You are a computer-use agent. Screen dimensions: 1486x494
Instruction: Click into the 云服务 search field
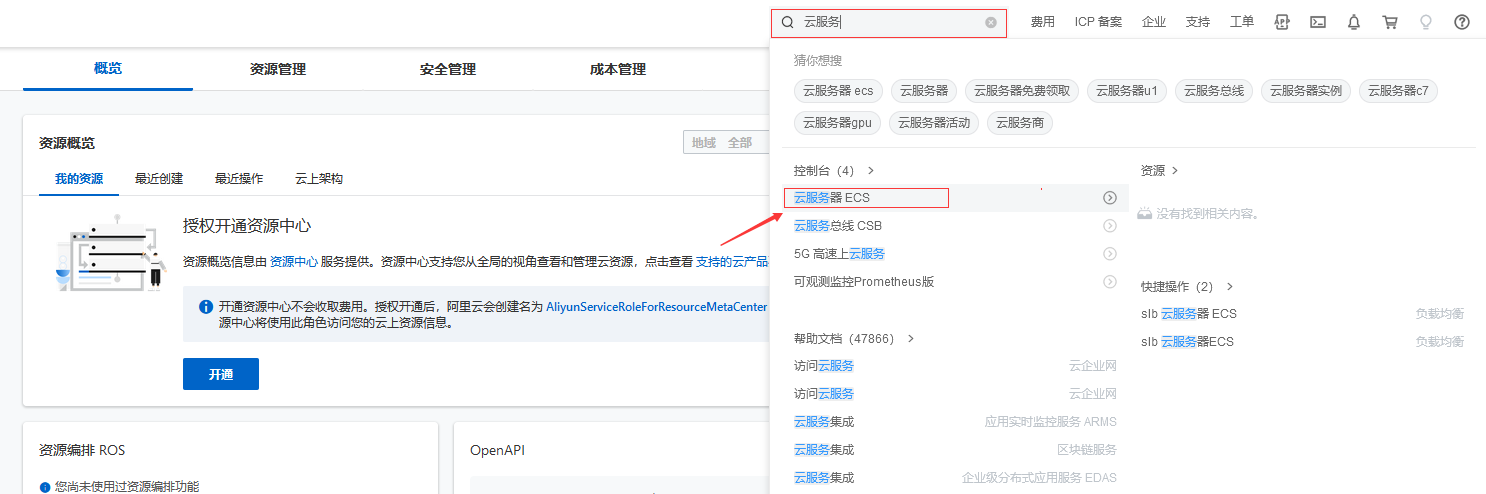pyautogui.click(x=888, y=22)
